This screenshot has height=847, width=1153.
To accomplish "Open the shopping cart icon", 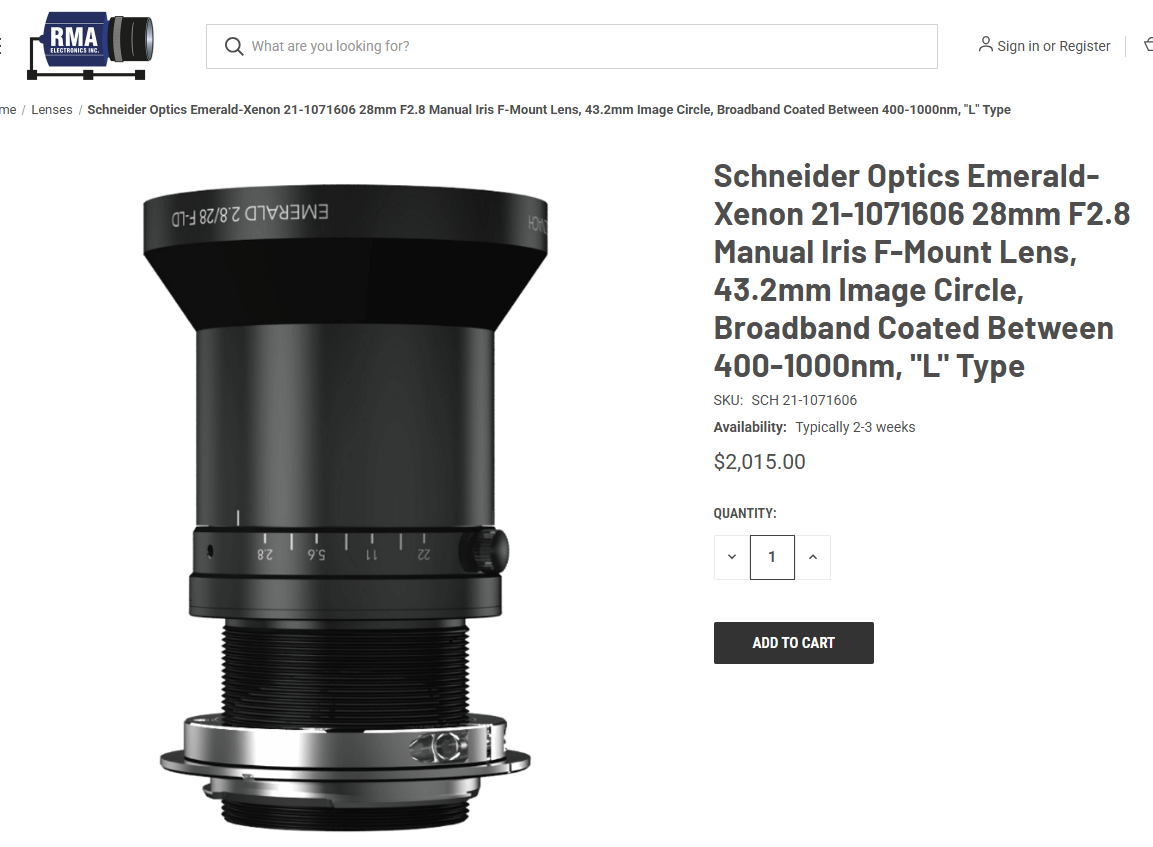I will (x=1149, y=46).
